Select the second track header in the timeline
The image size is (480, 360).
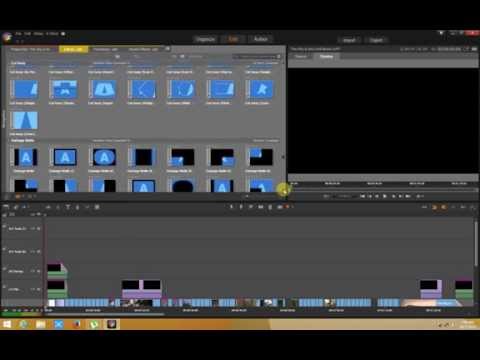pyautogui.click(x=23, y=252)
